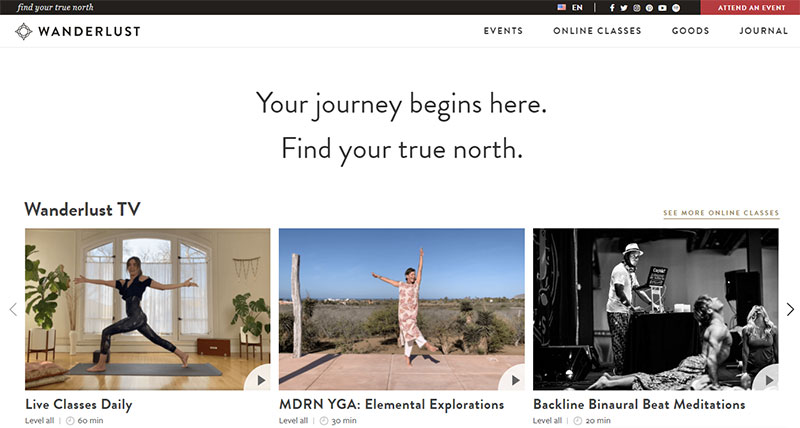Open the Goods menu item

click(x=690, y=31)
